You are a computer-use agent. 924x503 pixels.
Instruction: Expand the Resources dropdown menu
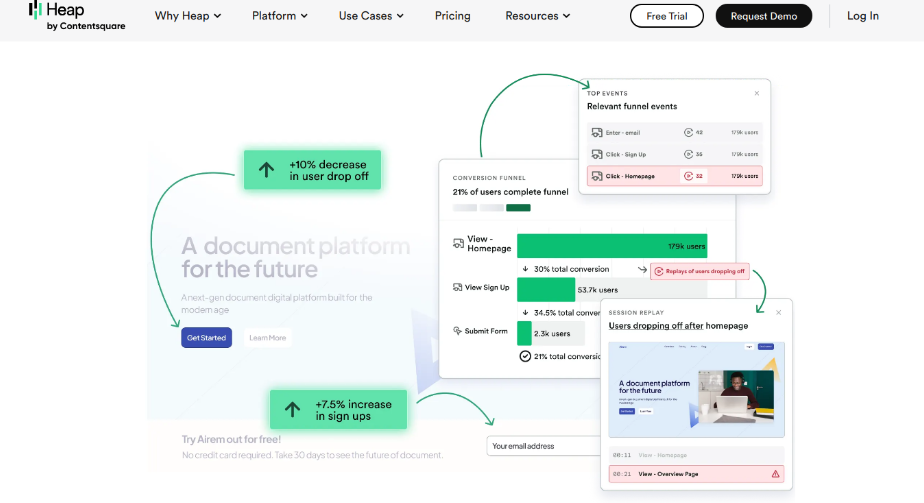[x=537, y=16]
